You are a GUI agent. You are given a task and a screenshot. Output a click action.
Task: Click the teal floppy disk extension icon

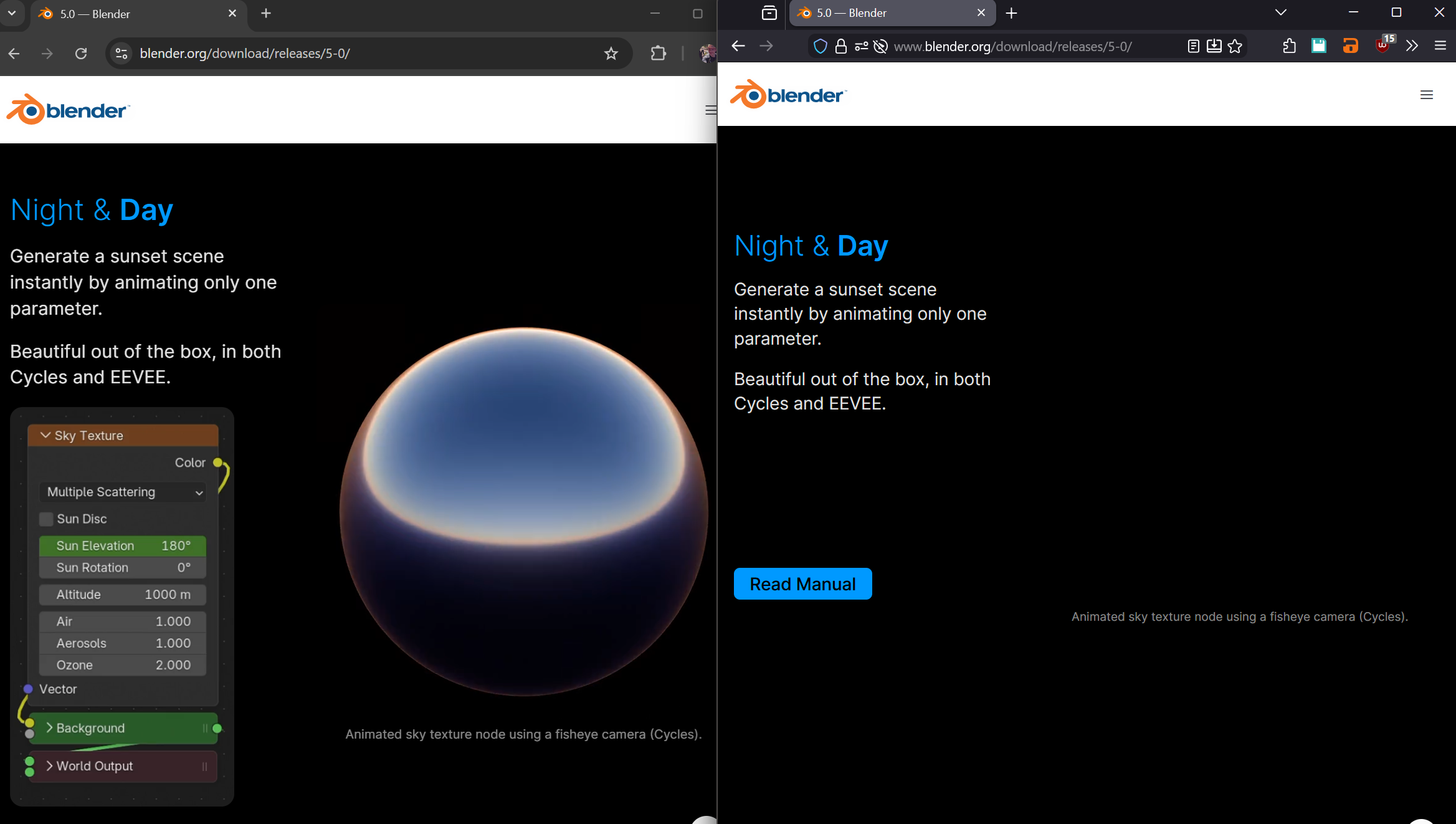1318,46
